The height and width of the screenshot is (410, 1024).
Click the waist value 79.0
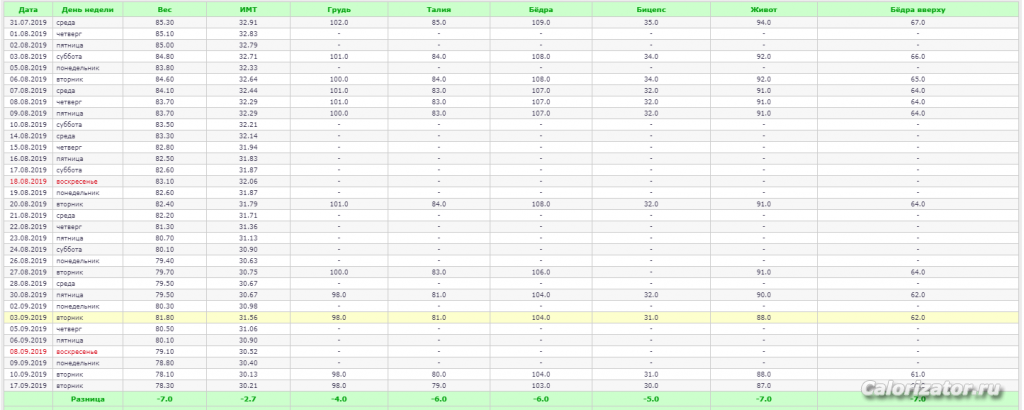pyautogui.click(x=439, y=386)
